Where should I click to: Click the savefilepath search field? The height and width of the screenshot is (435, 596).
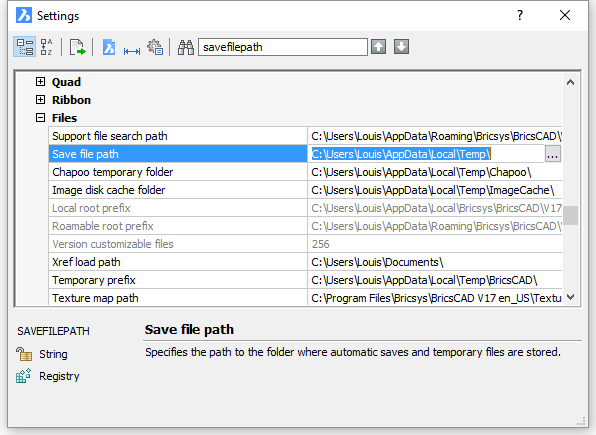(283, 47)
